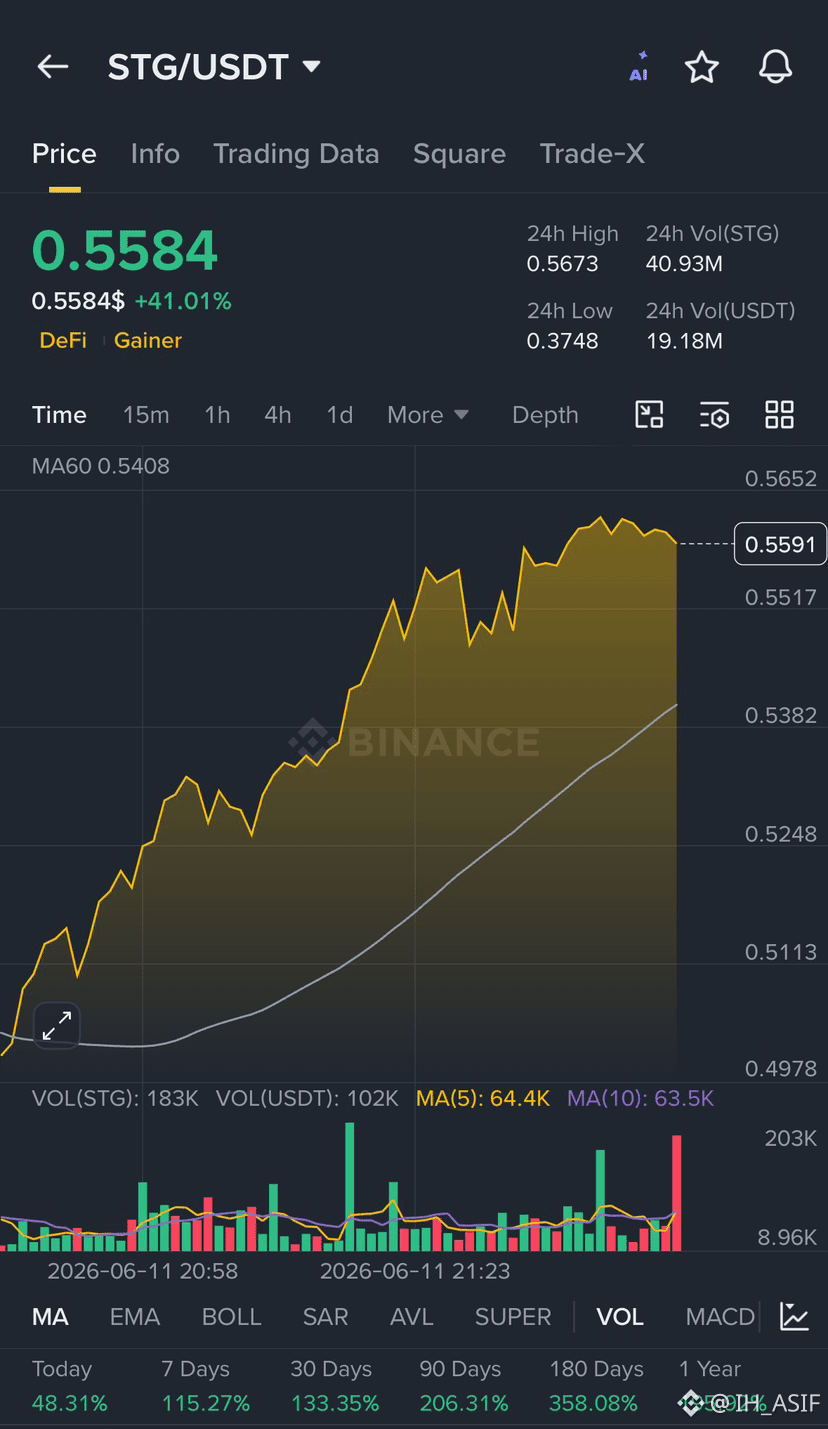Expand the More intervals dropdown
Image resolution: width=828 pixels, height=1429 pixels.
point(428,415)
